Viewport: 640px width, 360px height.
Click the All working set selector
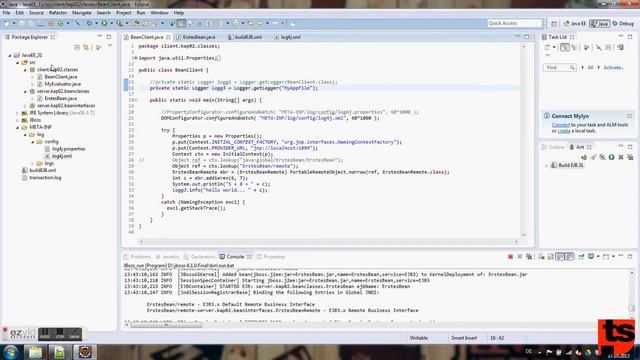coord(590,67)
